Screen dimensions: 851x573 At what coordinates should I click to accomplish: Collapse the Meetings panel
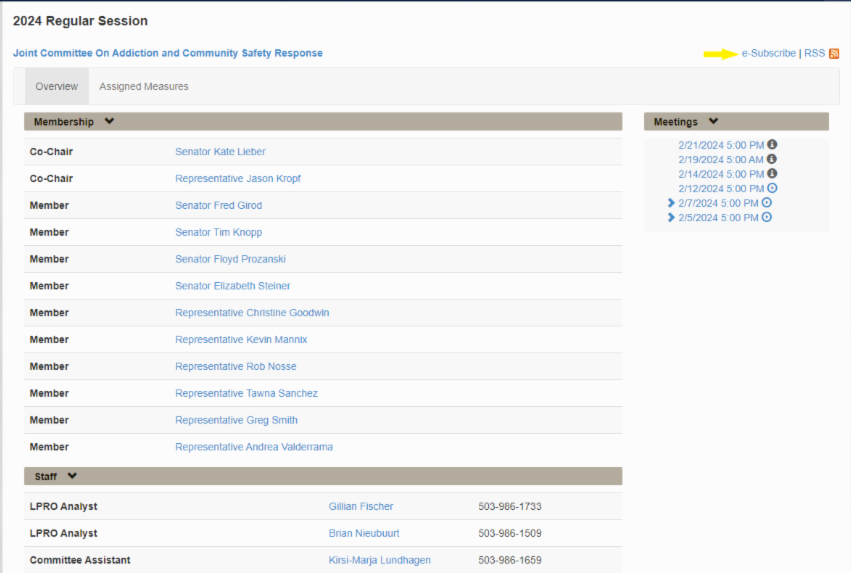click(713, 122)
